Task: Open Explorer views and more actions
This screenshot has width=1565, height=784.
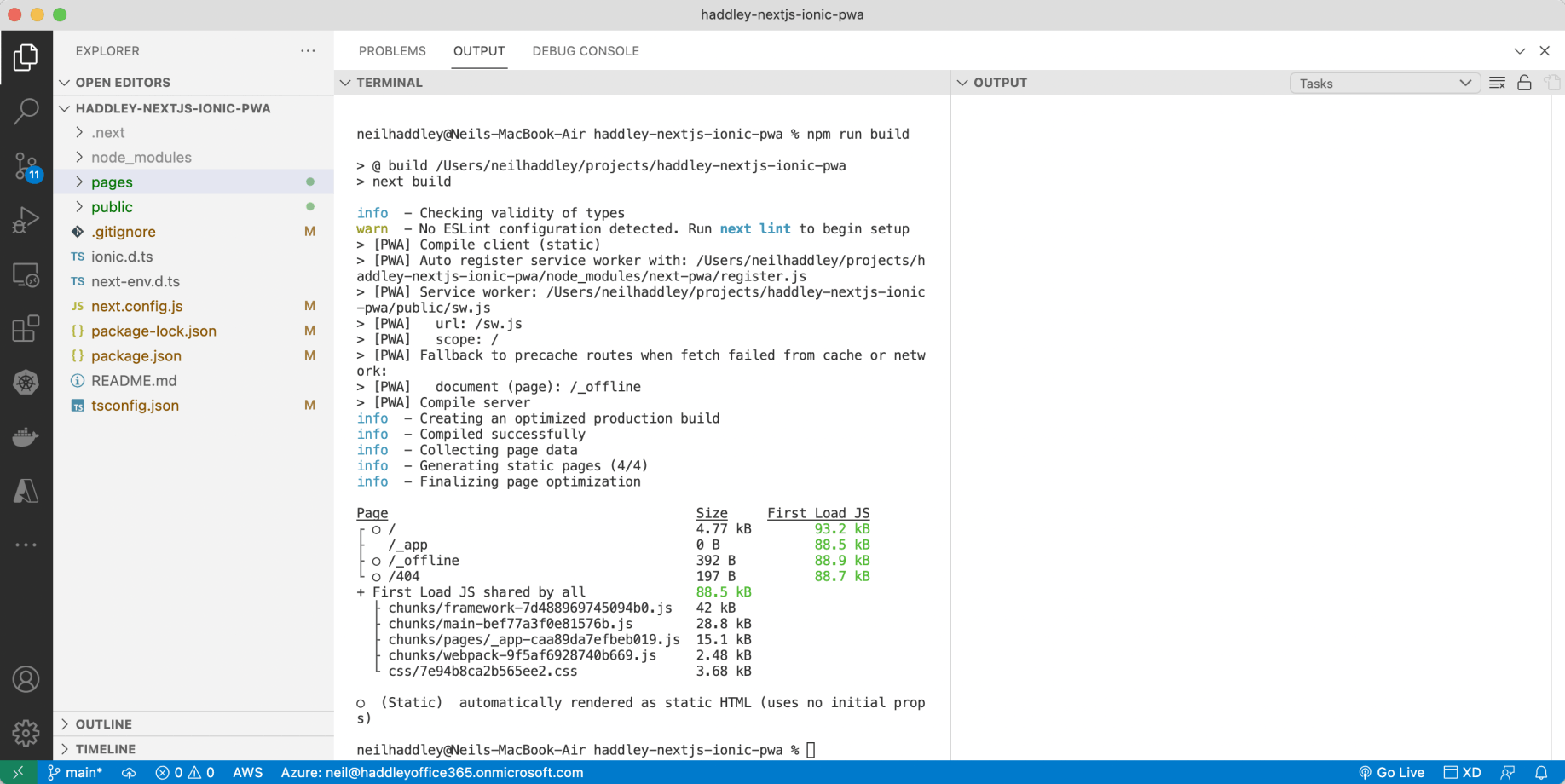Action: click(x=308, y=51)
